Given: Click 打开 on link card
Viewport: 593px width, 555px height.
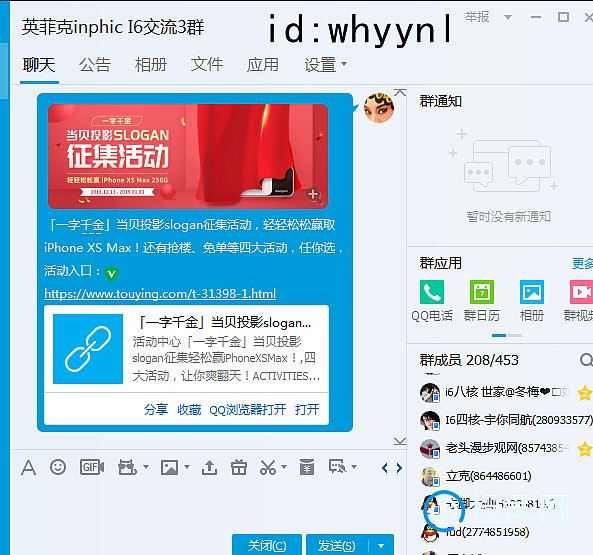Looking at the screenshot, I should pyautogui.click(x=307, y=409).
